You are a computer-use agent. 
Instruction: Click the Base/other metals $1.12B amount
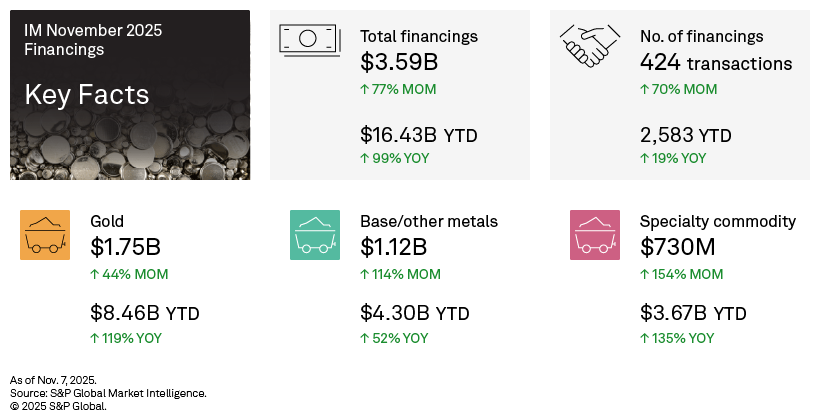click(x=393, y=248)
